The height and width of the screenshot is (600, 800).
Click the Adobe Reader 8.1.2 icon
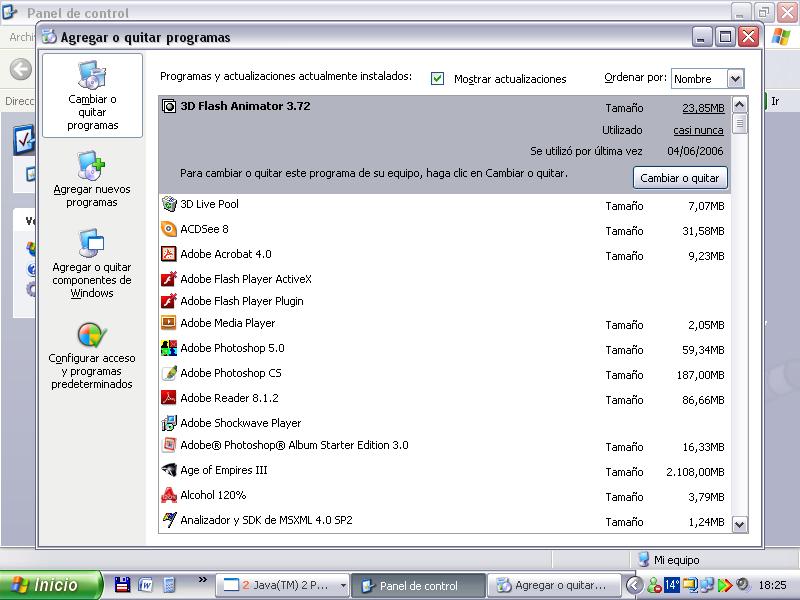coord(169,398)
